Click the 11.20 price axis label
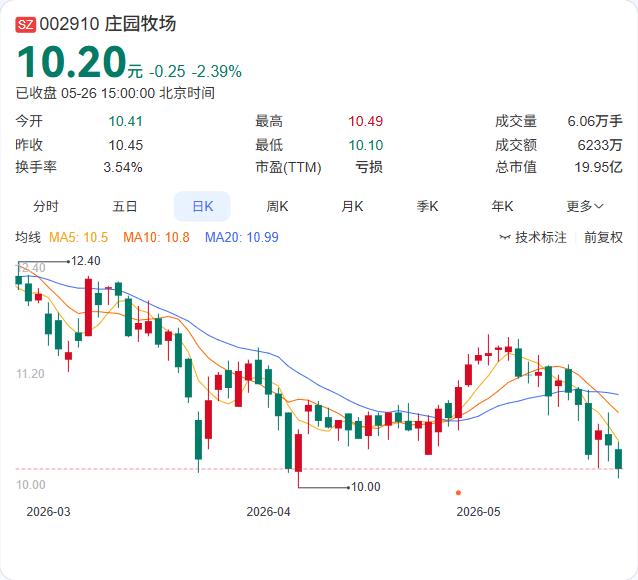 (30, 374)
